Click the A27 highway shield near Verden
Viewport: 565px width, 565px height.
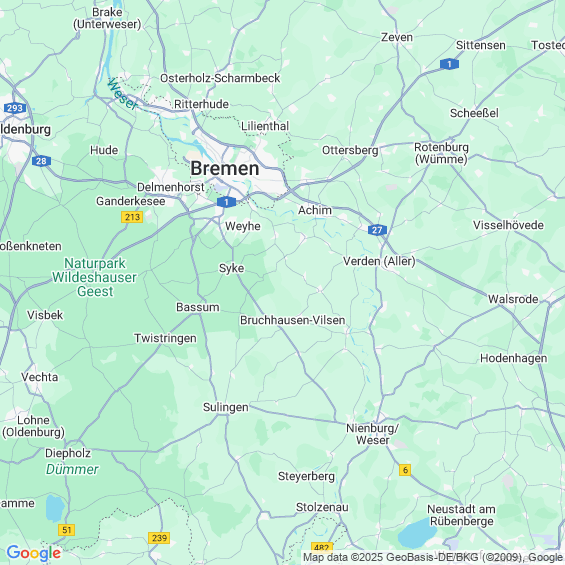[x=377, y=230]
